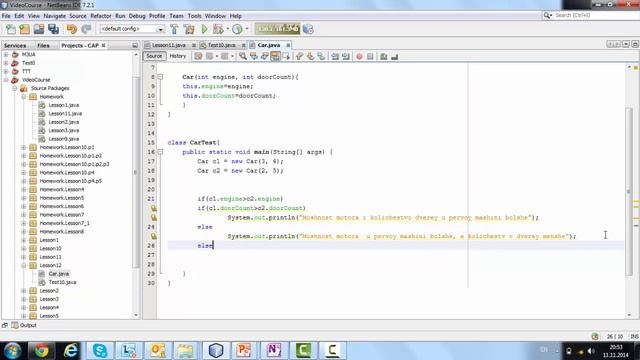Click the Save All toolbar icon
The width and height of the screenshot is (640, 360).
click(53, 29)
